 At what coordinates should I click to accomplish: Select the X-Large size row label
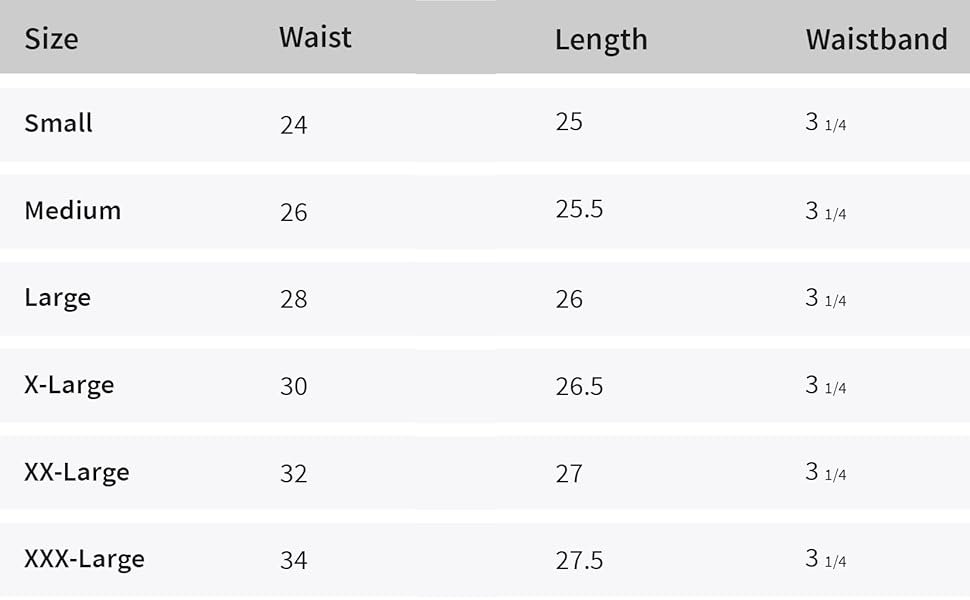(69, 385)
